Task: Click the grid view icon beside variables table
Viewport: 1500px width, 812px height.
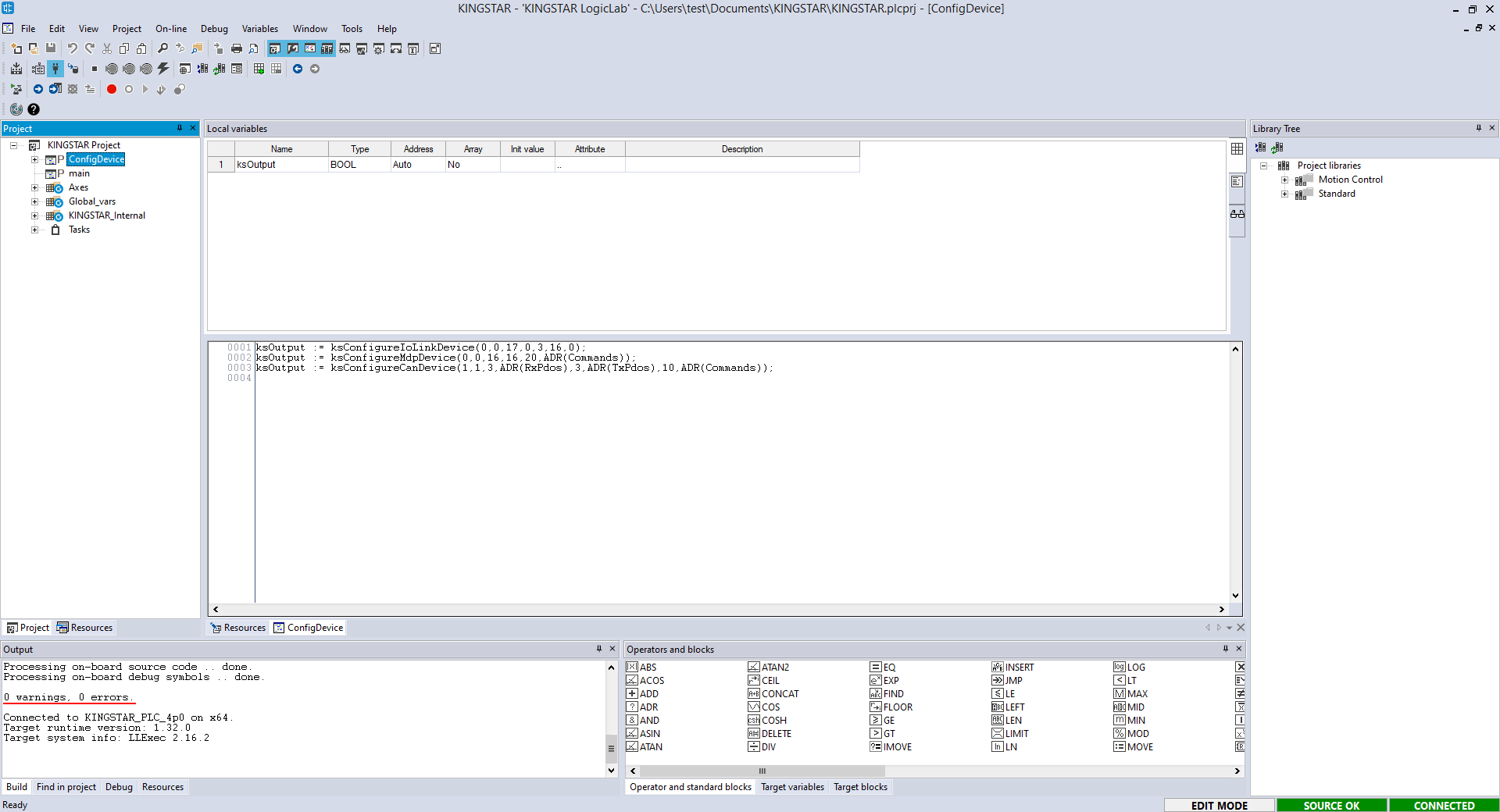Action: tap(1237, 149)
